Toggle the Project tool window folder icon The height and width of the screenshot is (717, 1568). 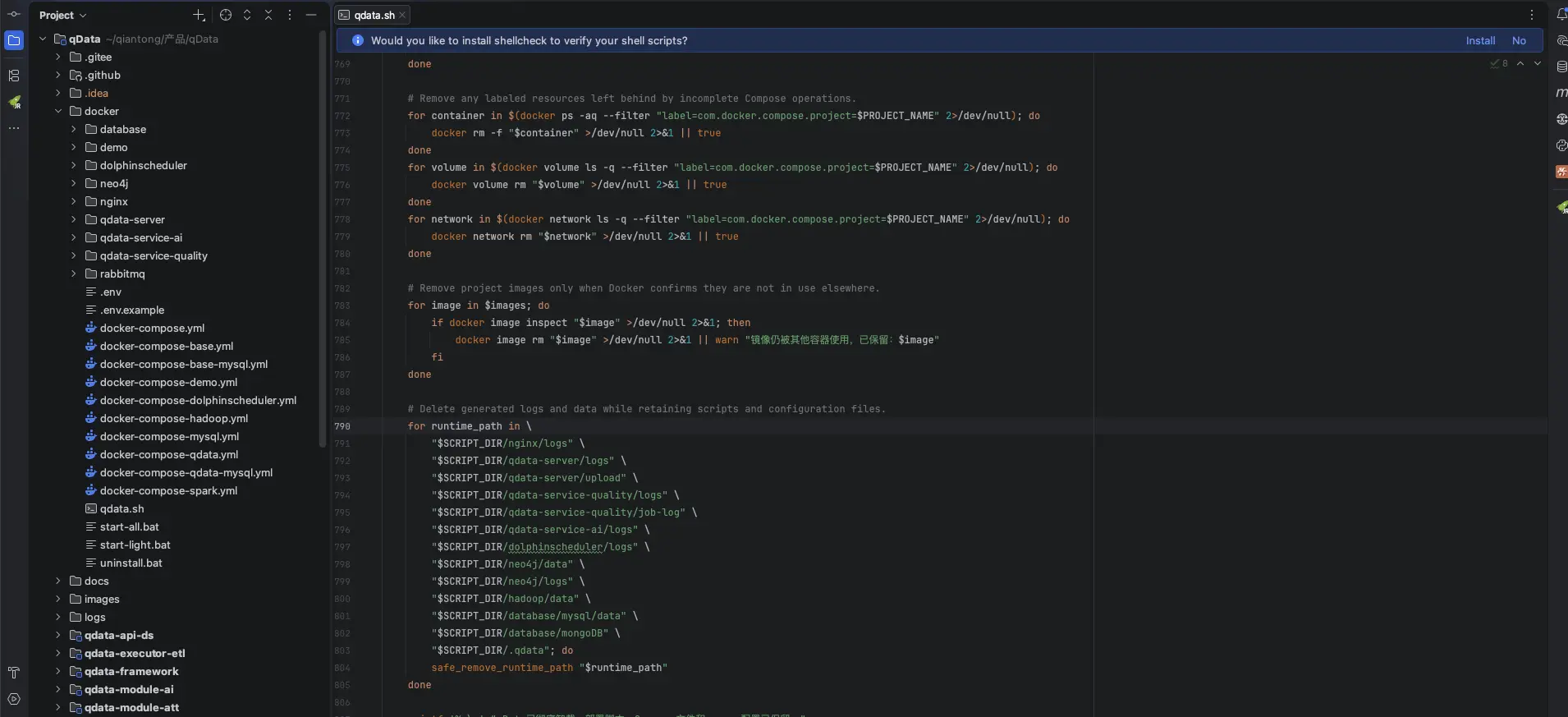[14, 40]
